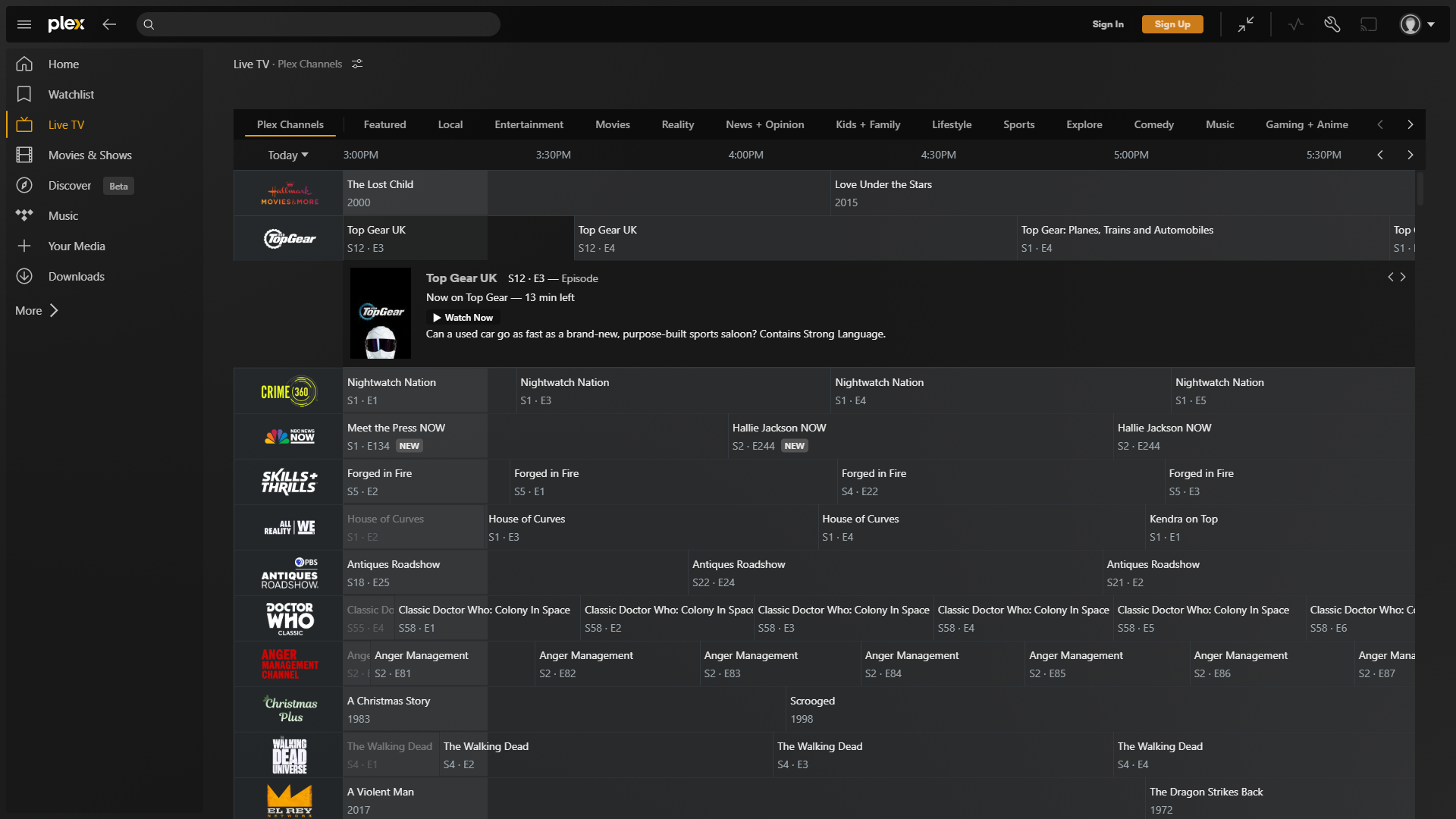This screenshot has height=819, width=1456.
Task: Click the Sign In link
Action: pyautogui.click(x=1107, y=24)
